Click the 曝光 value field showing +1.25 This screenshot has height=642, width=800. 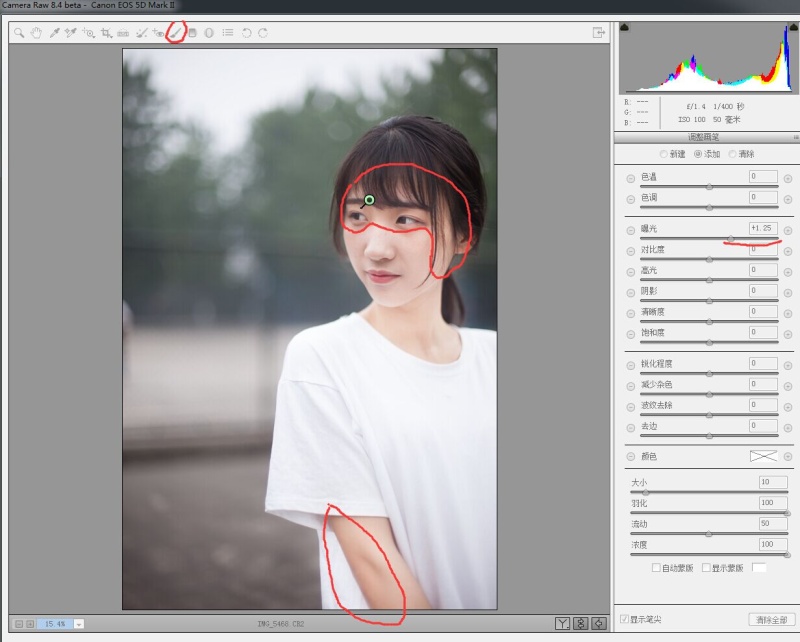[763, 228]
